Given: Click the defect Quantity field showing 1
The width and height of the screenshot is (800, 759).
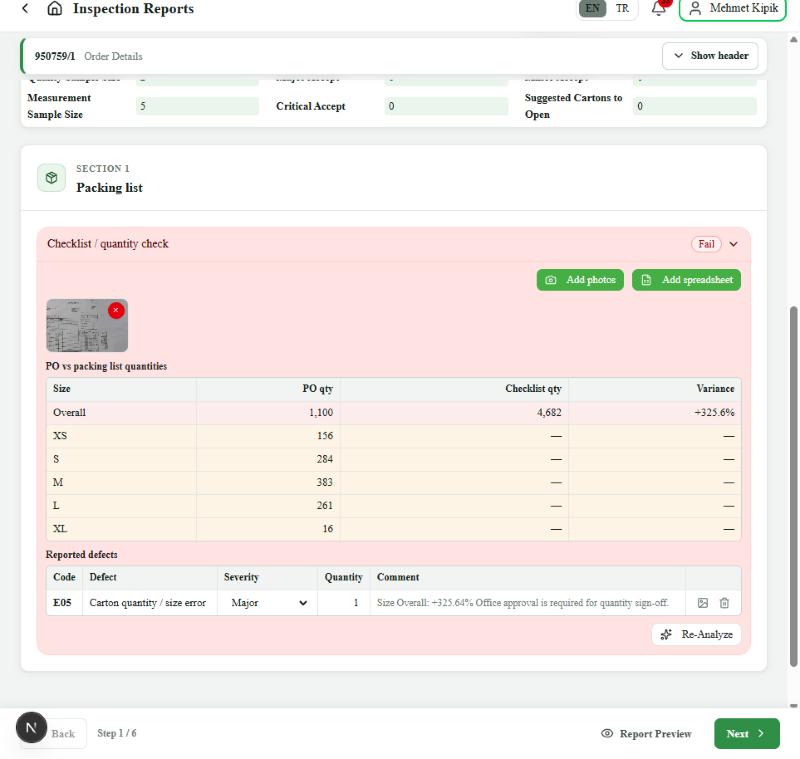Looking at the screenshot, I should (x=344, y=602).
